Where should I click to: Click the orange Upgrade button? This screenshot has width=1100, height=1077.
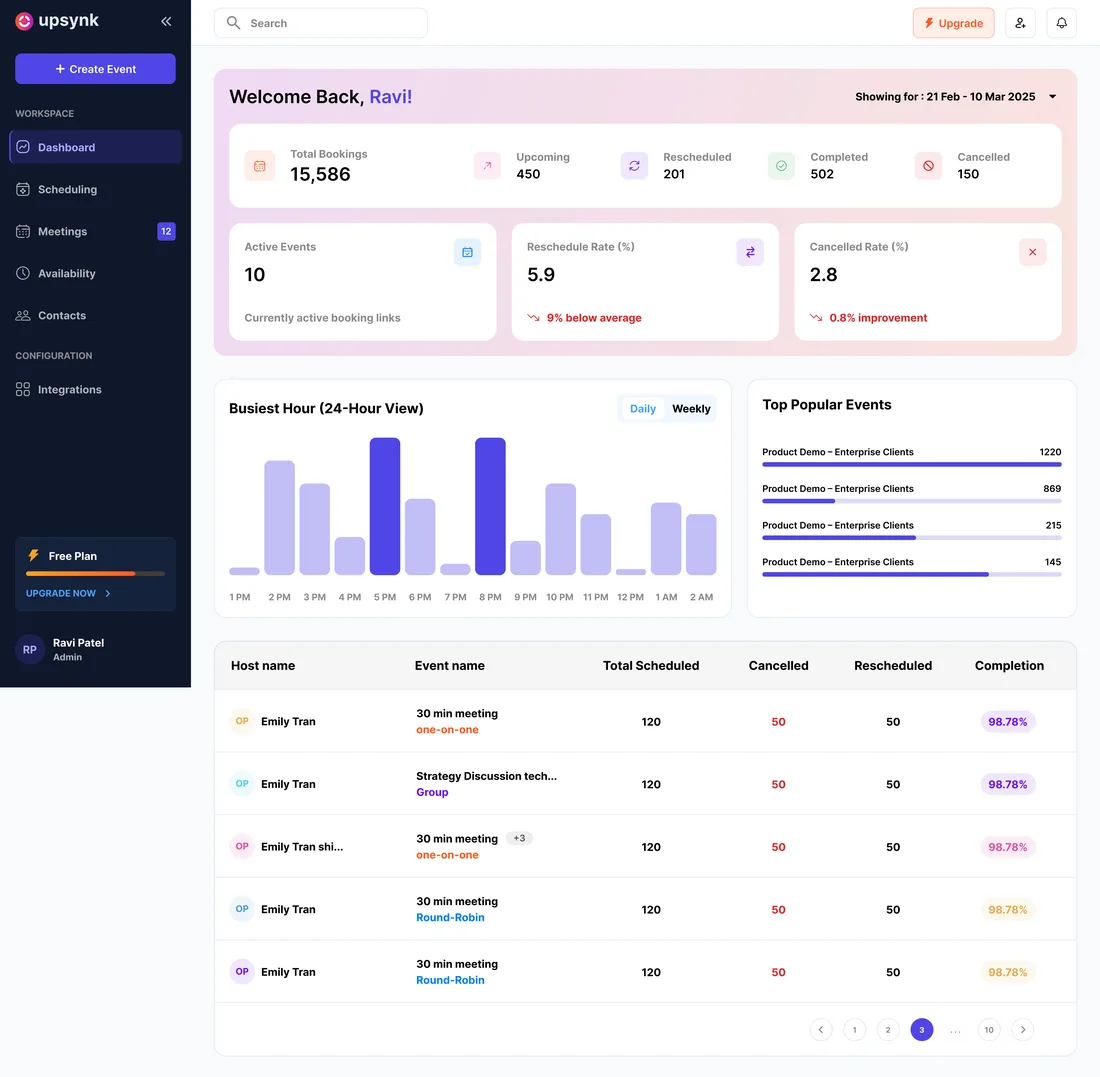point(953,23)
